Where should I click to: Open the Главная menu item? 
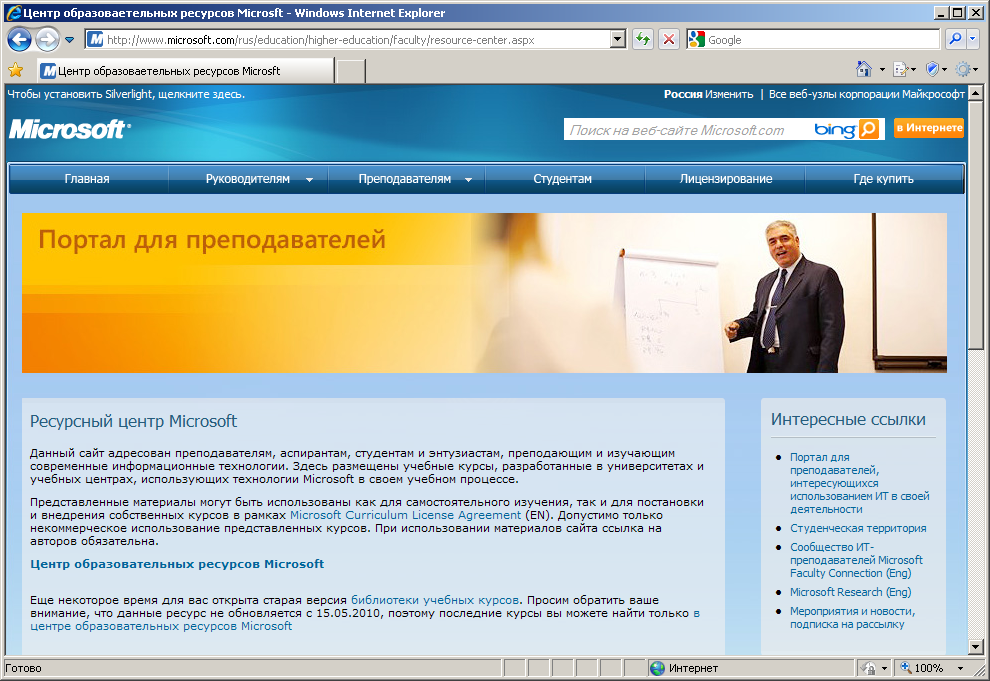click(87, 179)
